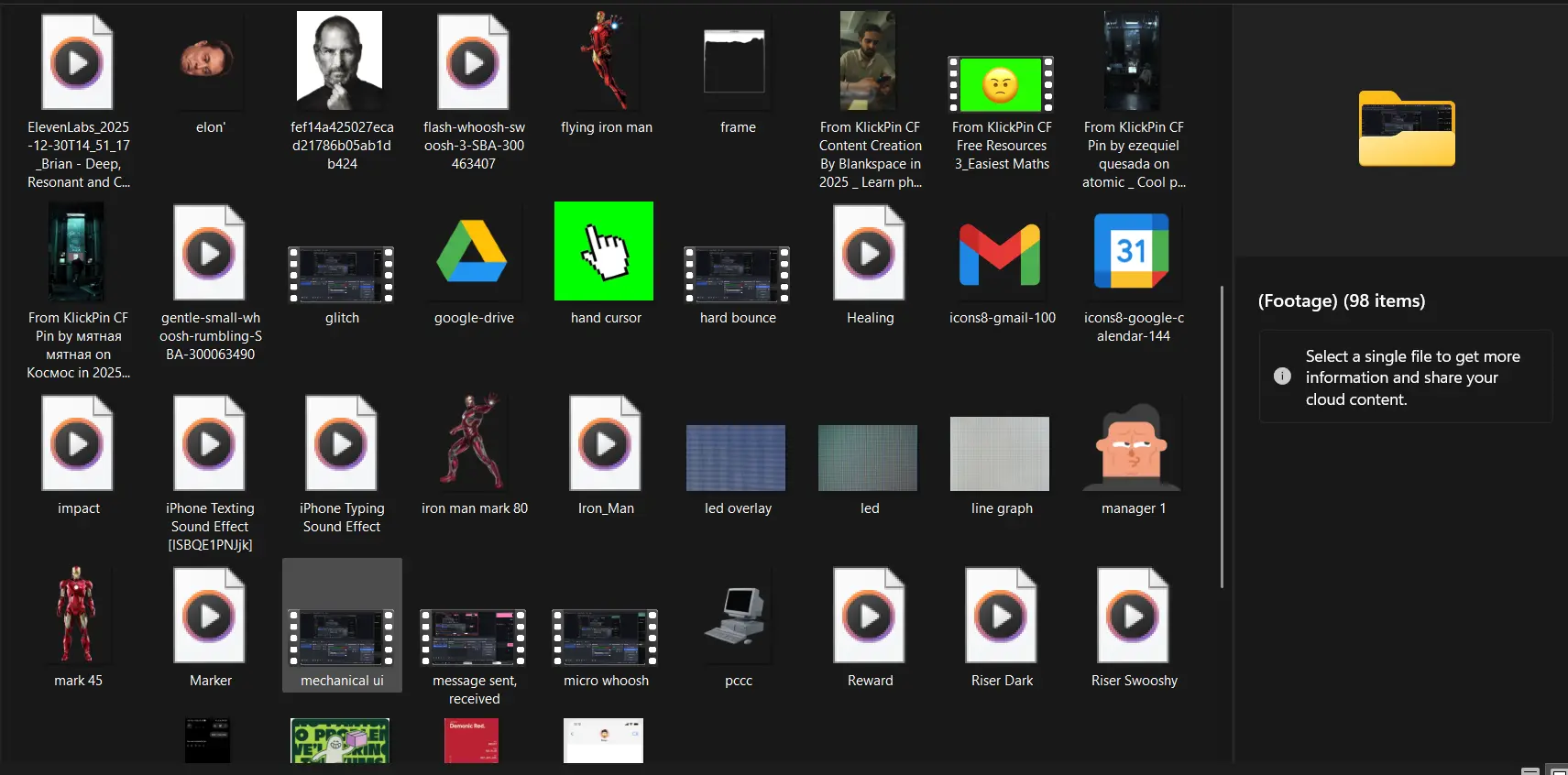Select the google-drive icon file
This screenshot has width=1568, height=775.
pyautogui.click(x=473, y=253)
